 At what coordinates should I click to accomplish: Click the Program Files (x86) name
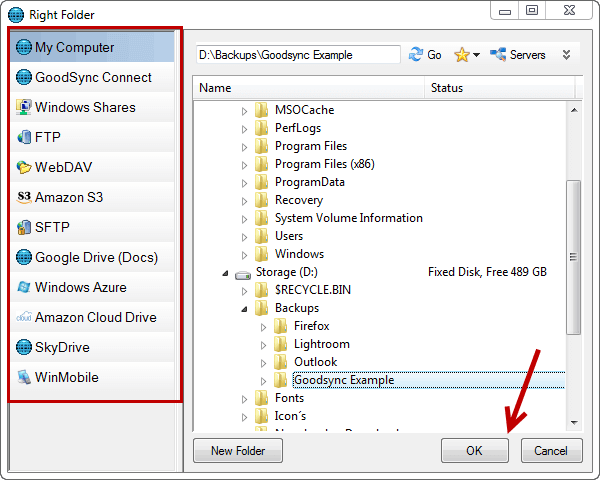click(324, 164)
